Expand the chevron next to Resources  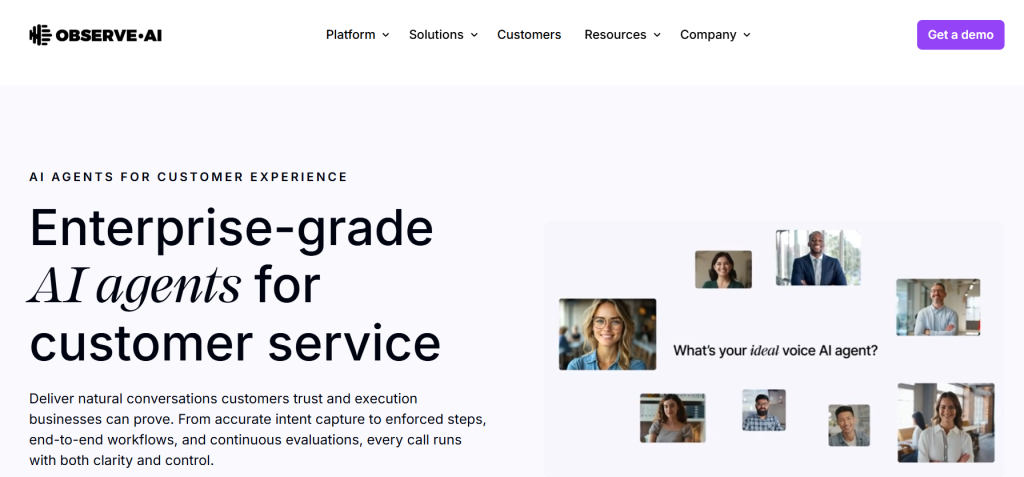(x=657, y=35)
